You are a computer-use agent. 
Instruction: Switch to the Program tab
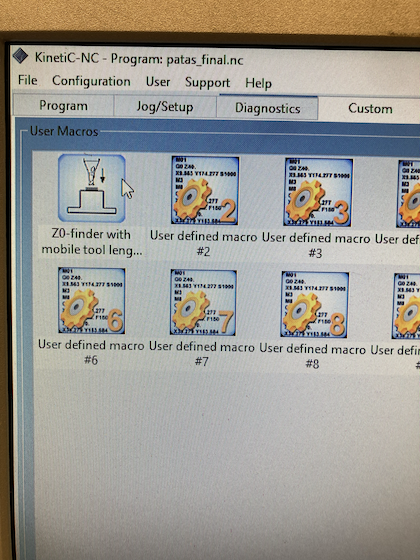pos(64,106)
